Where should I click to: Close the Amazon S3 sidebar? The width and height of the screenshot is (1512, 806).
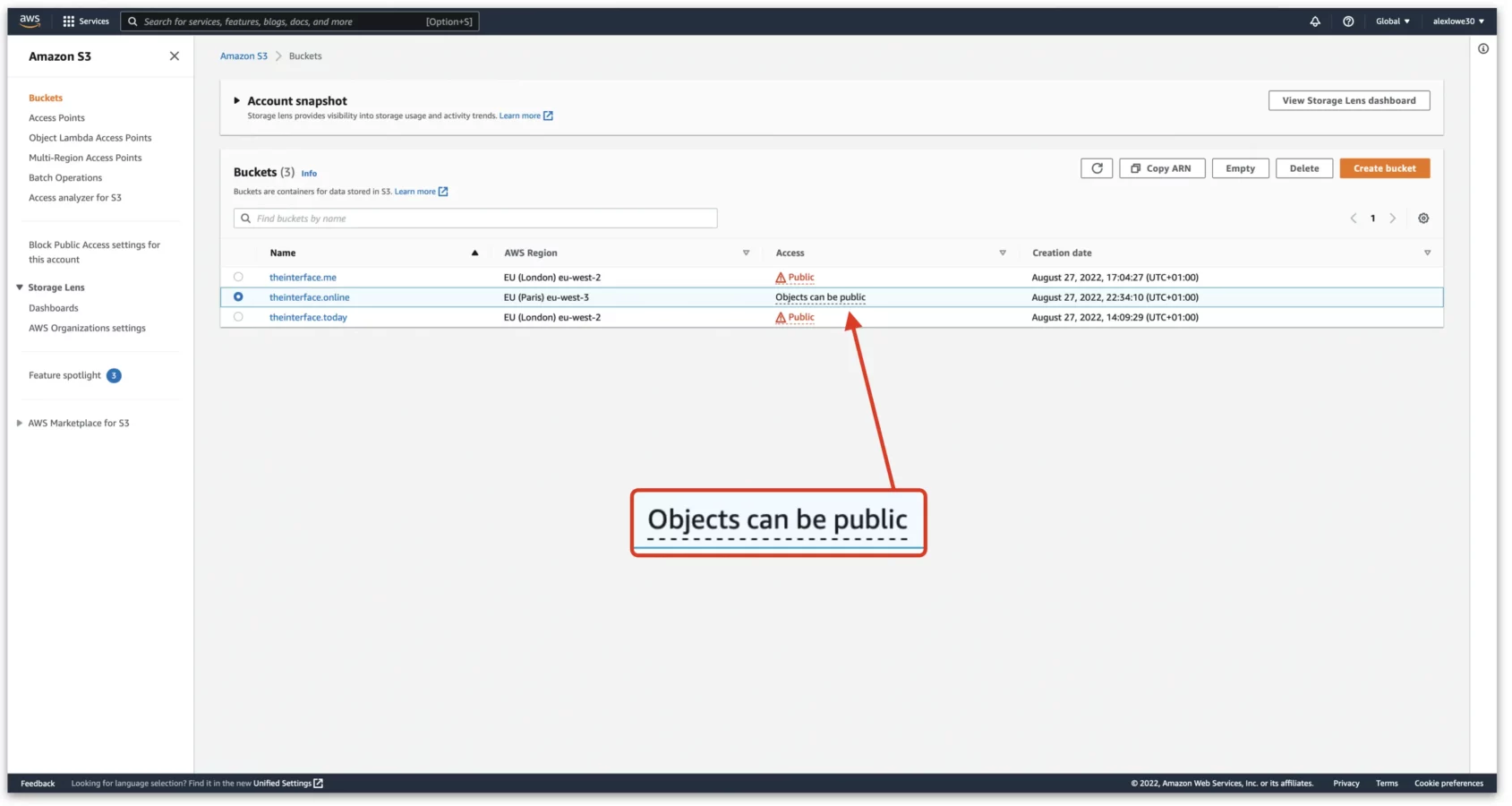175,56
